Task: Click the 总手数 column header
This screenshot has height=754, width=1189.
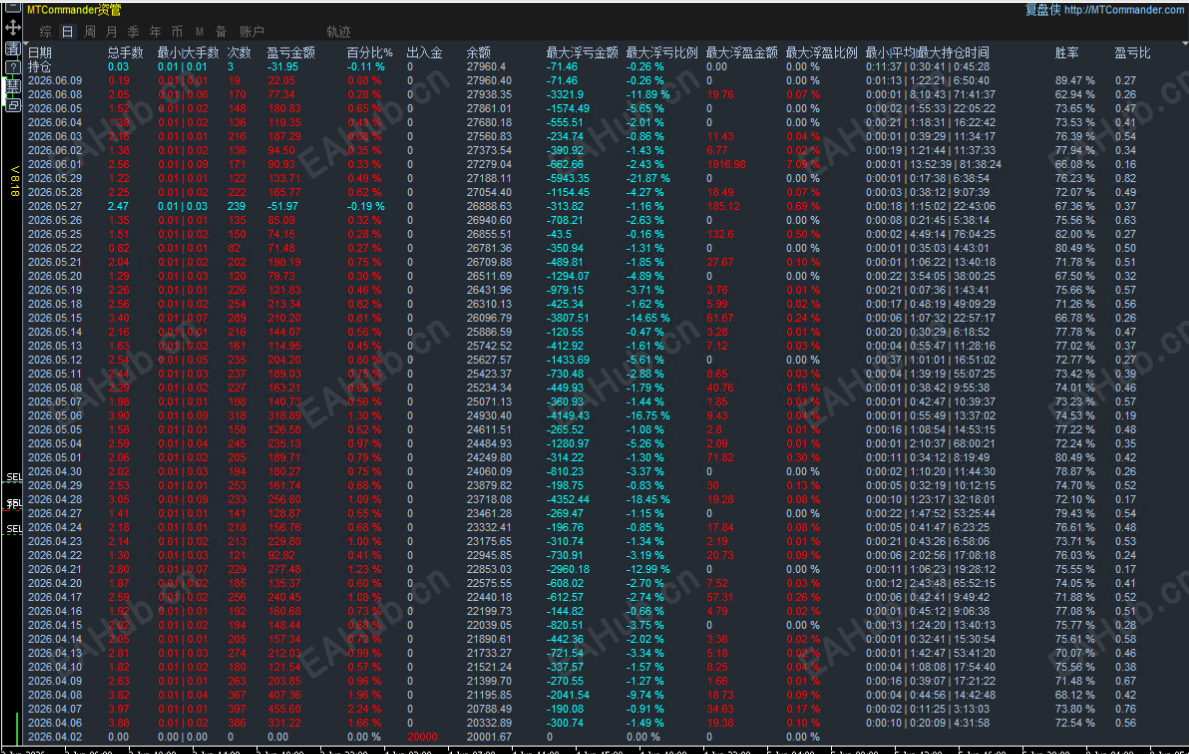Action: click(x=125, y=52)
